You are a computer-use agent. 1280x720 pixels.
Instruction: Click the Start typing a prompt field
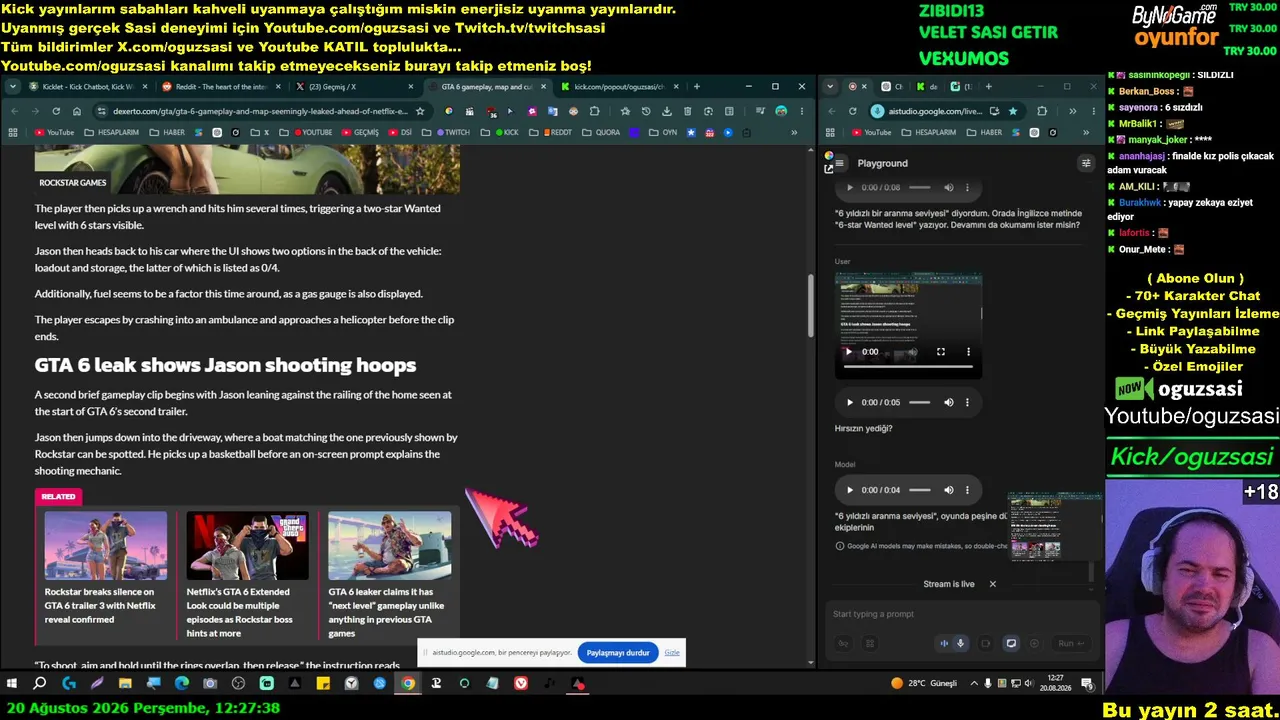pyautogui.click(x=960, y=614)
